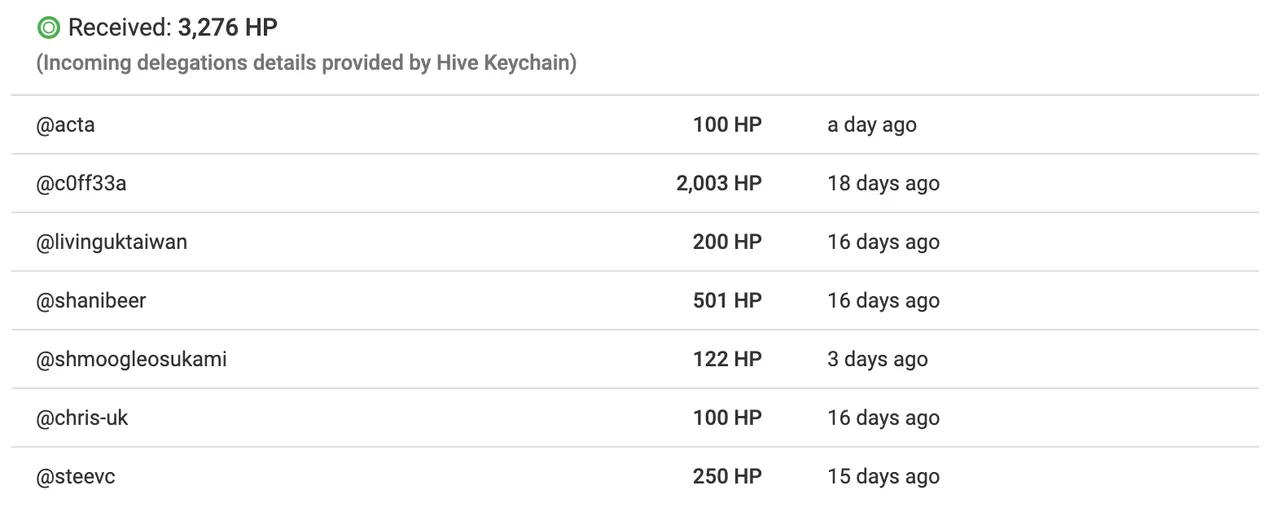Go to the @shmoogleosukami account
The height and width of the screenshot is (524, 1280).
coord(131,359)
